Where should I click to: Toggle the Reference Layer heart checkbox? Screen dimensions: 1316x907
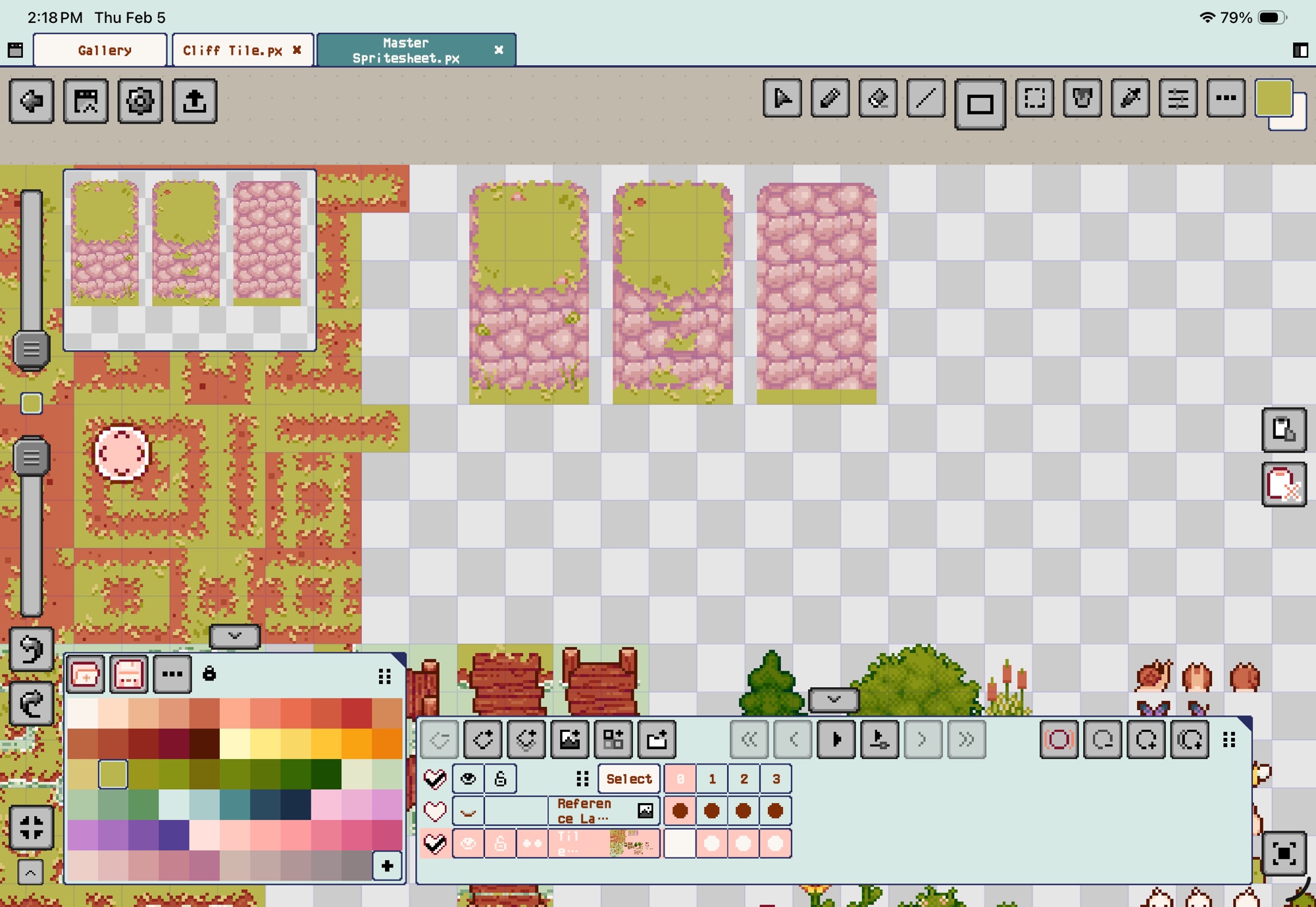tap(435, 811)
